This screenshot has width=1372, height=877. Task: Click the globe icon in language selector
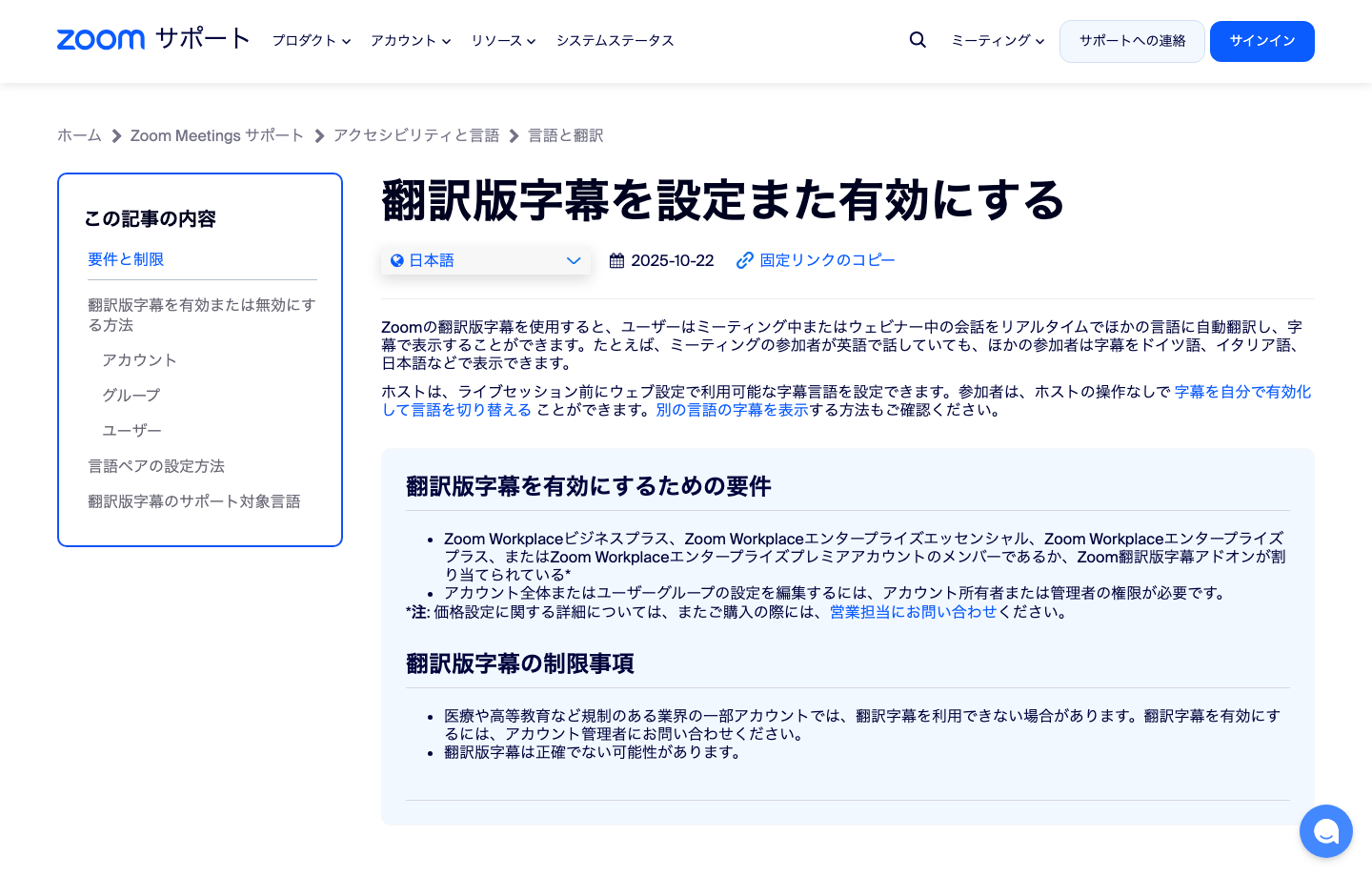click(x=397, y=260)
